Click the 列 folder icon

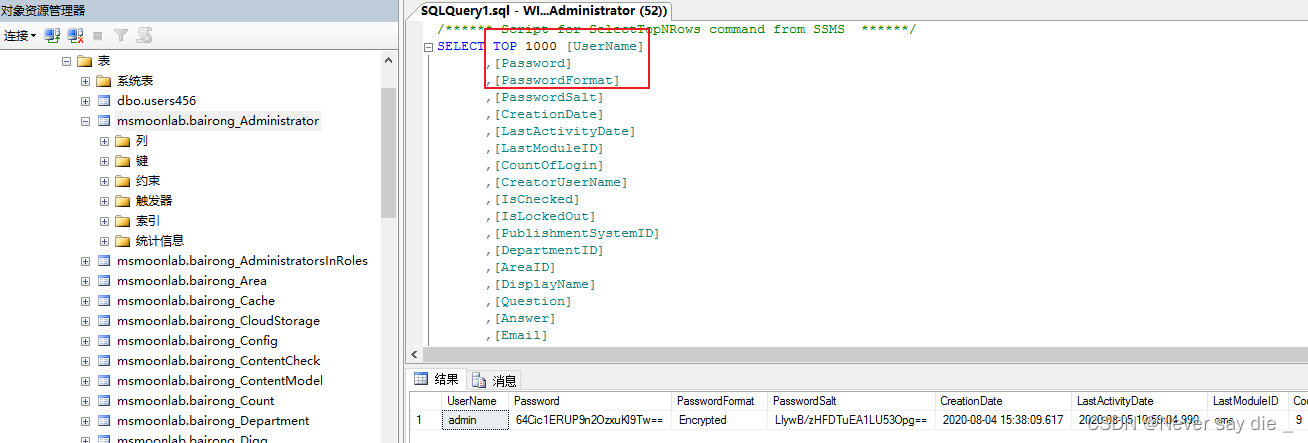tap(123, 141)
